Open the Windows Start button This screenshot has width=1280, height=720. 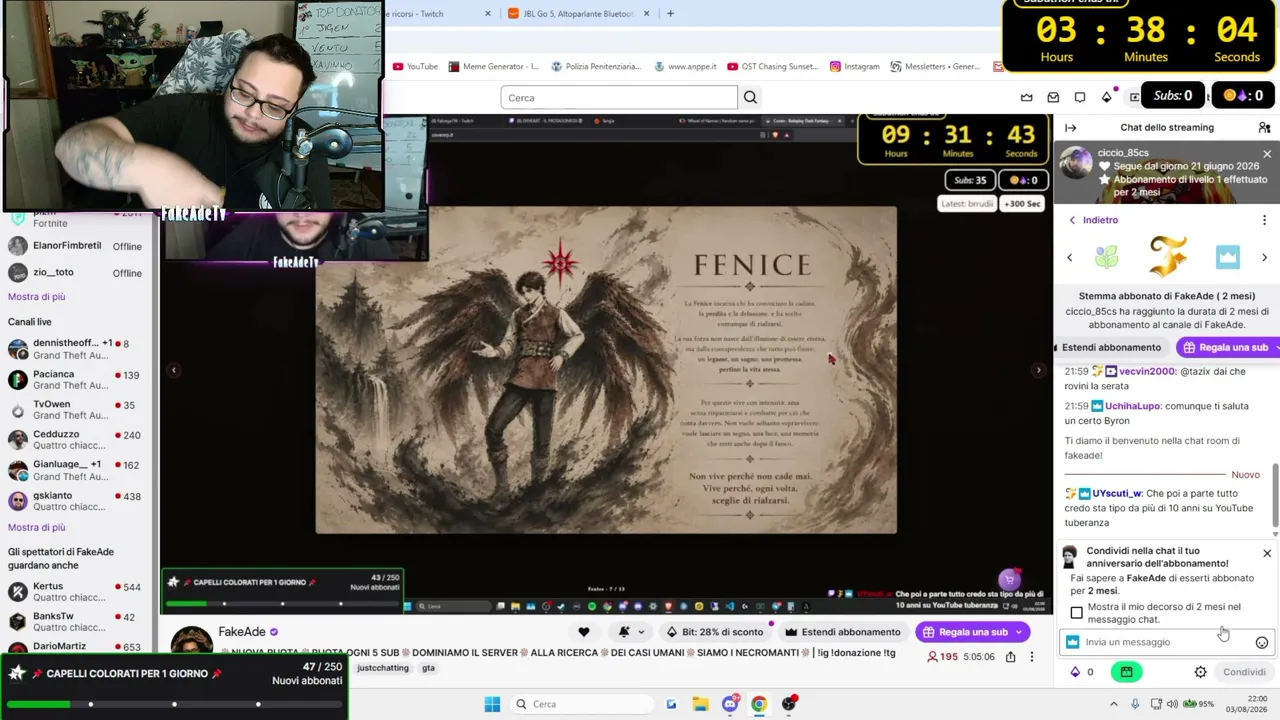pyautogui.click(x=492, y=704)
